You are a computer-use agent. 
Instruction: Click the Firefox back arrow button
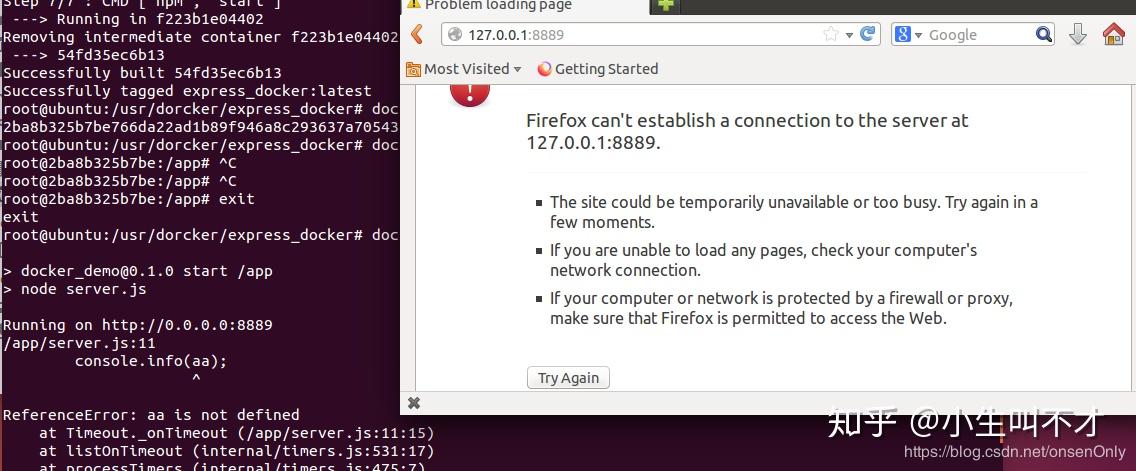click(418, 35)
